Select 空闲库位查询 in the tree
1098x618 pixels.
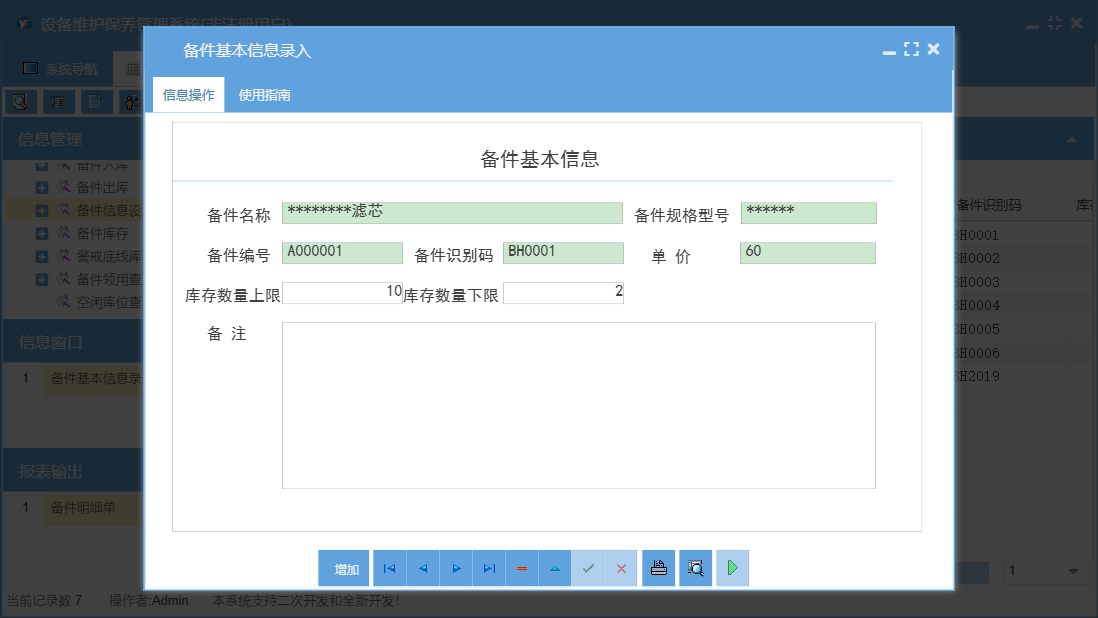pyautogui.click(x=100, y=301)
